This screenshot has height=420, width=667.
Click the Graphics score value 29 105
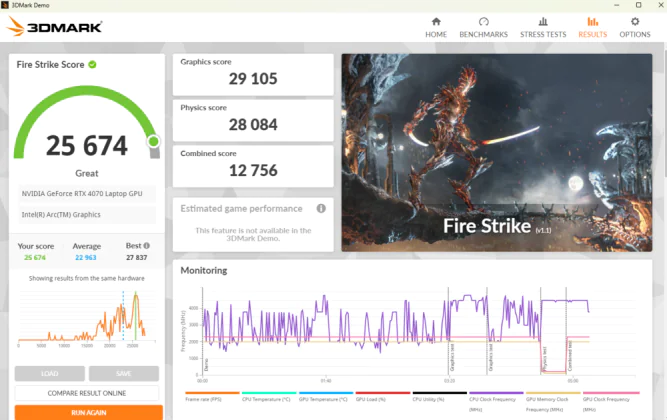[253, 79]
